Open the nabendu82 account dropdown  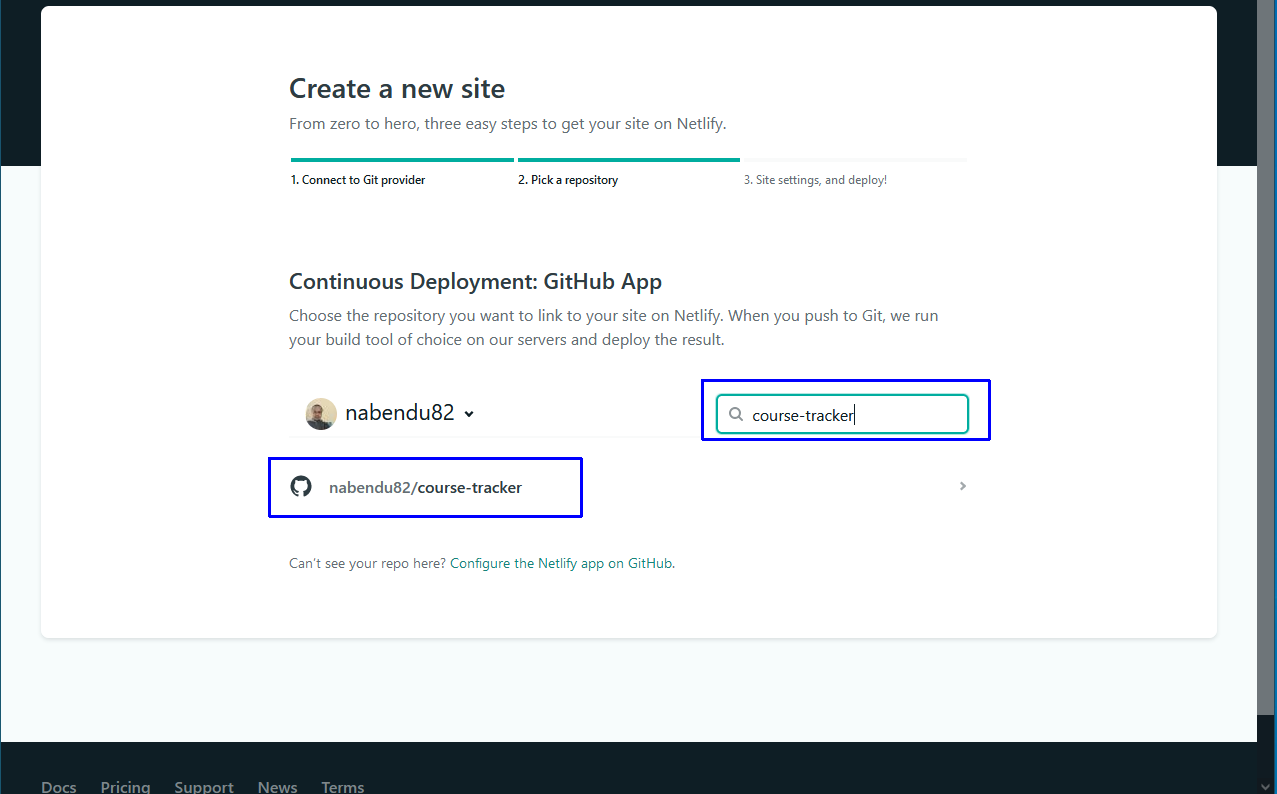click(390, 413)
